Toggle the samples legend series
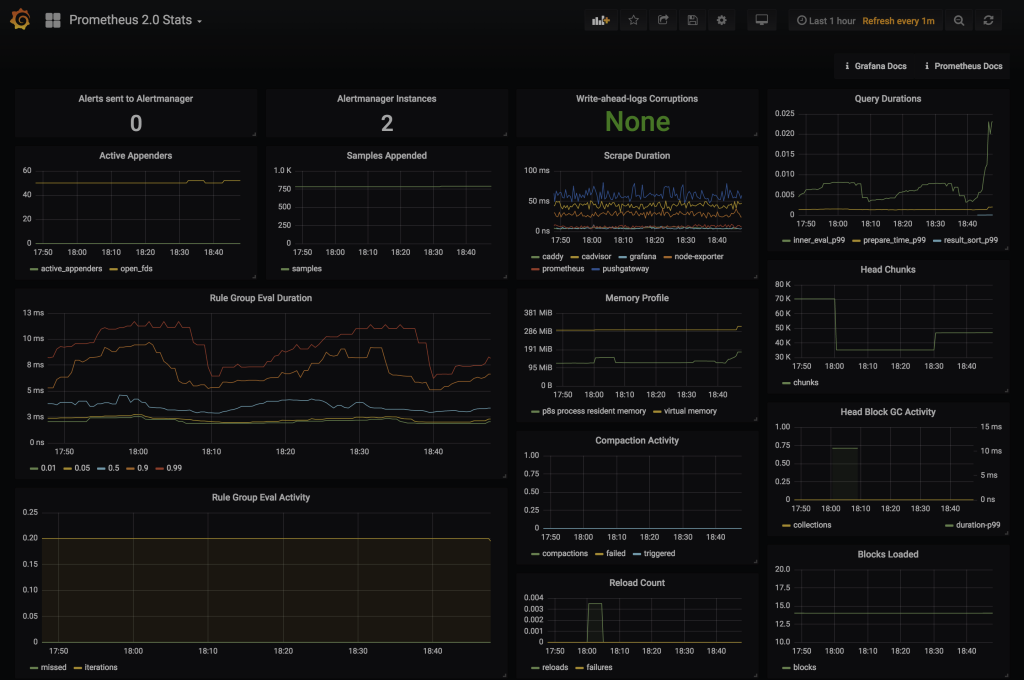 click(x=306, y=268)
